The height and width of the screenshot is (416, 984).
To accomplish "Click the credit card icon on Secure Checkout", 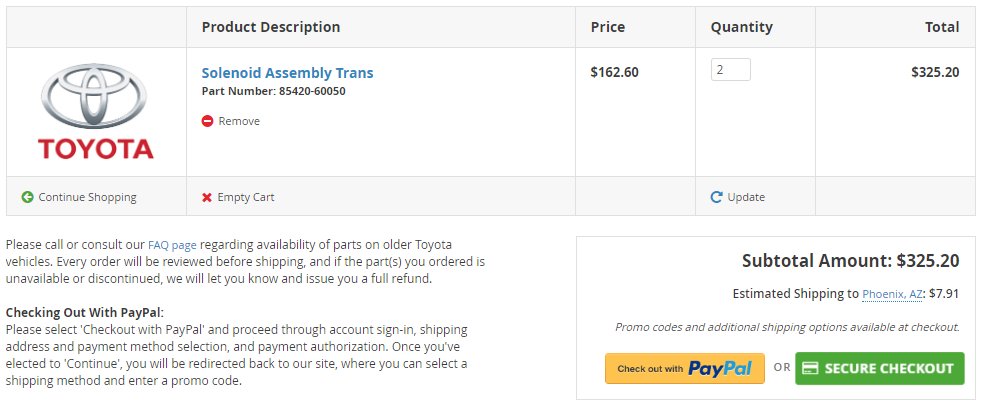I will pos(810,368).
